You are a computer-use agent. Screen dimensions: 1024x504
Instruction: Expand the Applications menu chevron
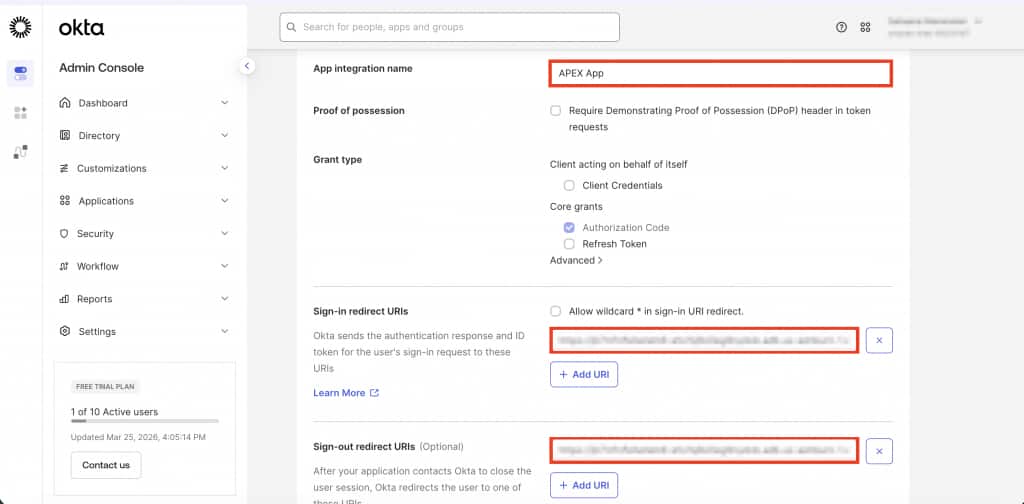[x=225, y=200]
